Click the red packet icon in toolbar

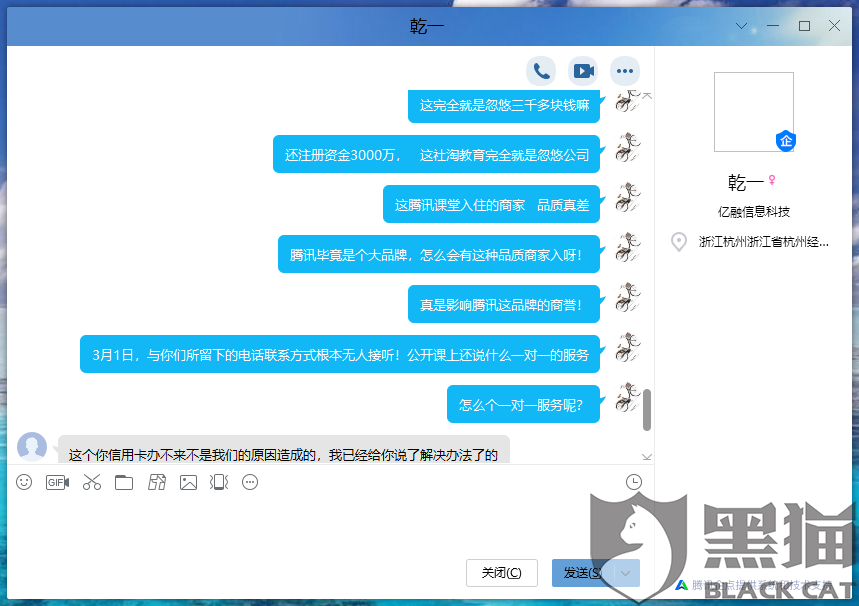point(157,482)
